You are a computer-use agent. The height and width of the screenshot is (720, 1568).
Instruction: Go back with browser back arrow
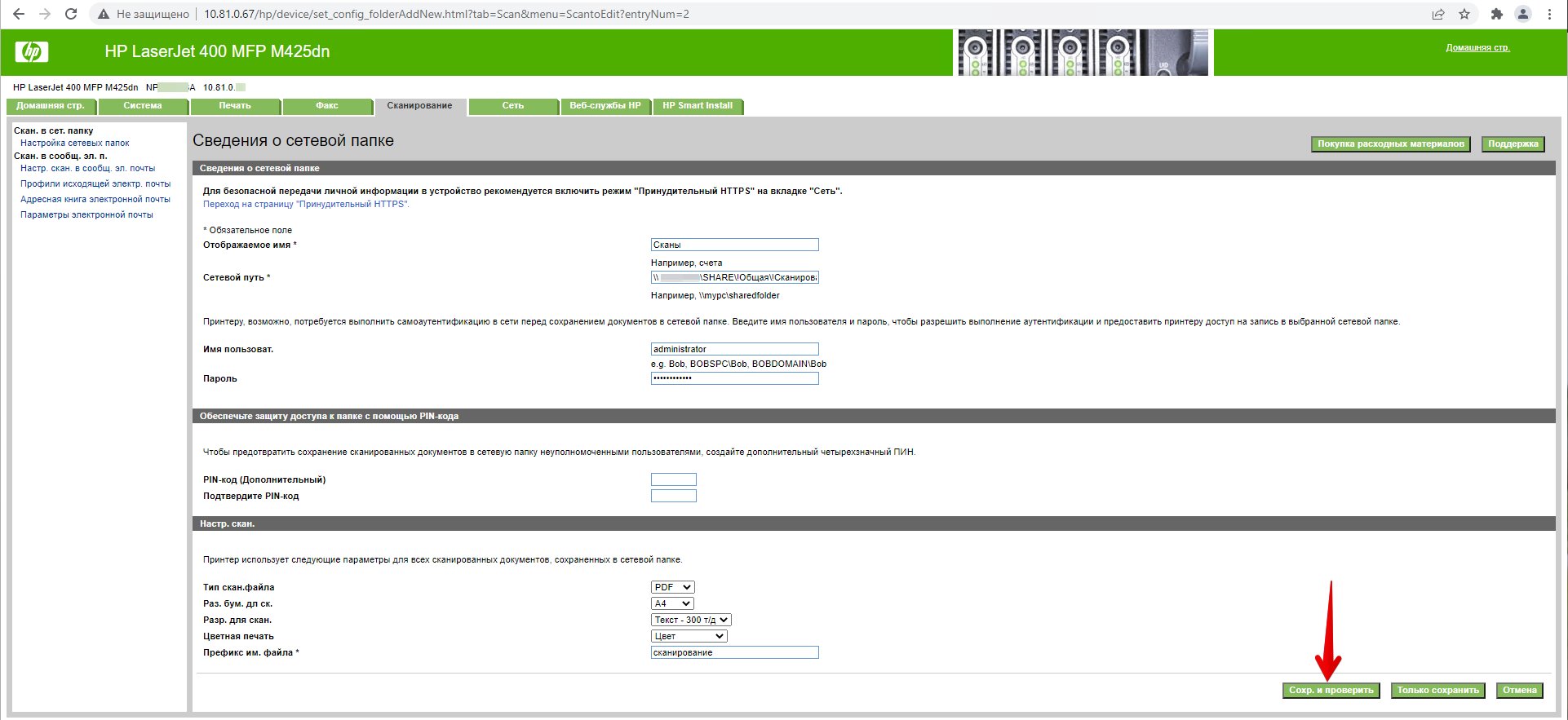pyautogui.click(x=19, y=14)
